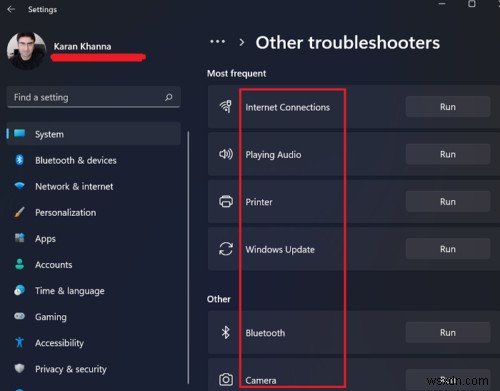Click the Gaming controller icon
500x391 pixels.
pos(20,316)
